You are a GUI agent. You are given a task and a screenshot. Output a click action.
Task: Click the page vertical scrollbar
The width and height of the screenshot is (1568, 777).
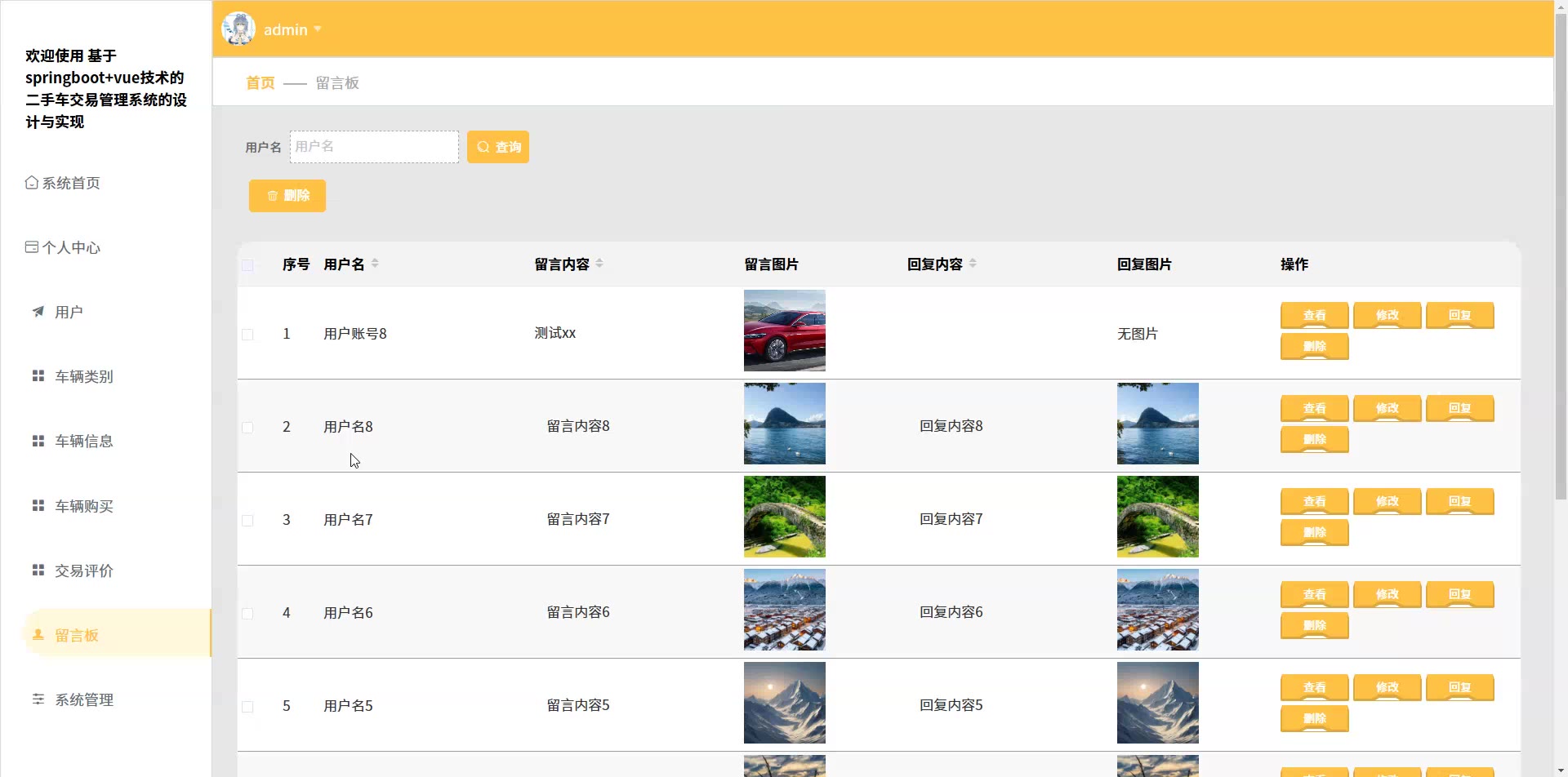click(1560, 245)
